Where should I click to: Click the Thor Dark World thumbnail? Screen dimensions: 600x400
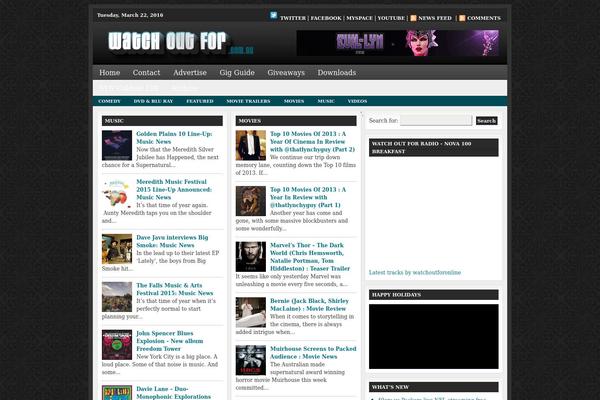point(251,257)
